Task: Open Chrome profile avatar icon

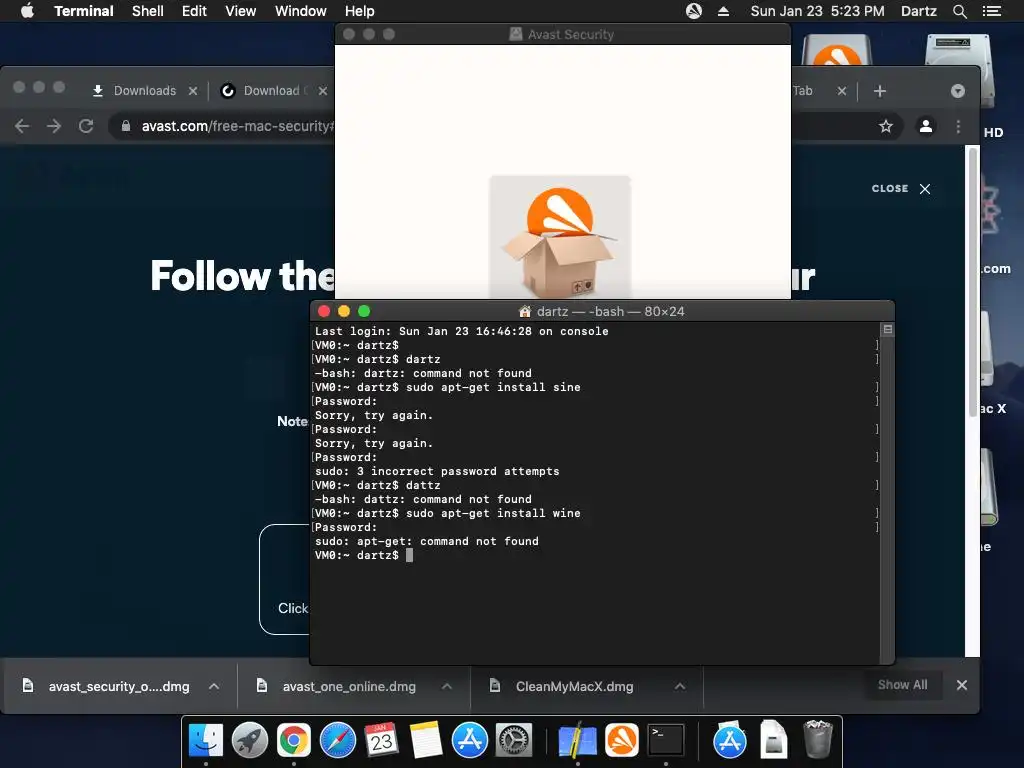Action: 925,126
